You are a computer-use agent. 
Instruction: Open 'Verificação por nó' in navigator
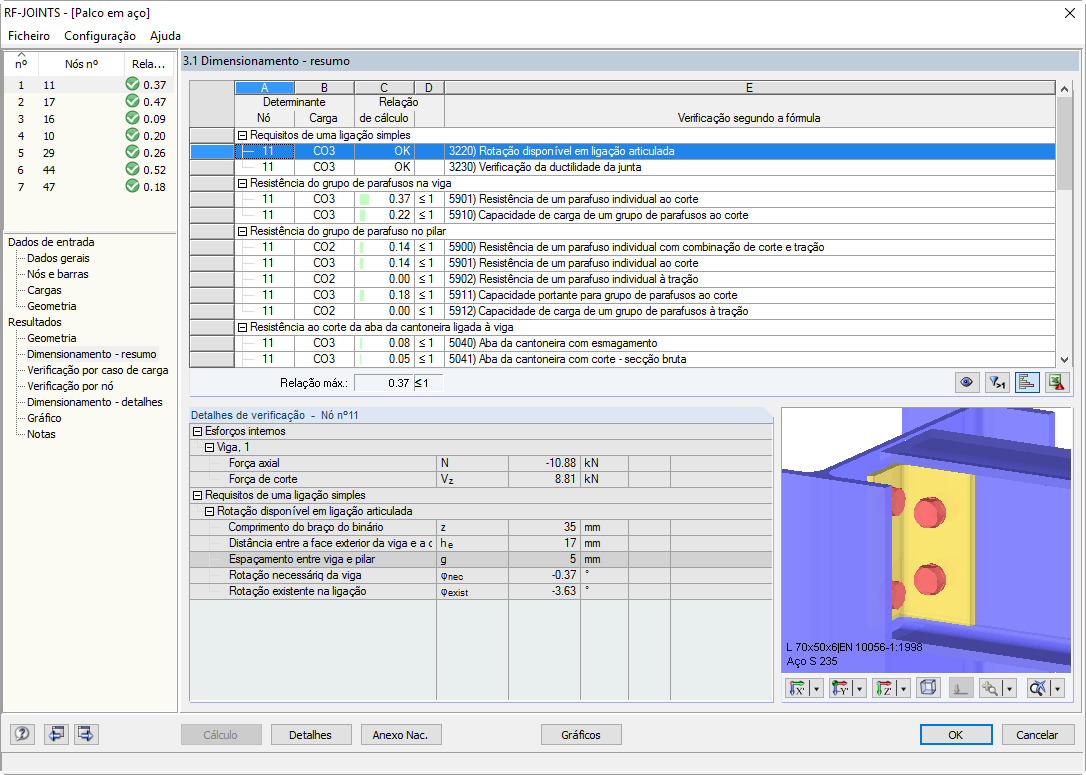pos(70,386)
